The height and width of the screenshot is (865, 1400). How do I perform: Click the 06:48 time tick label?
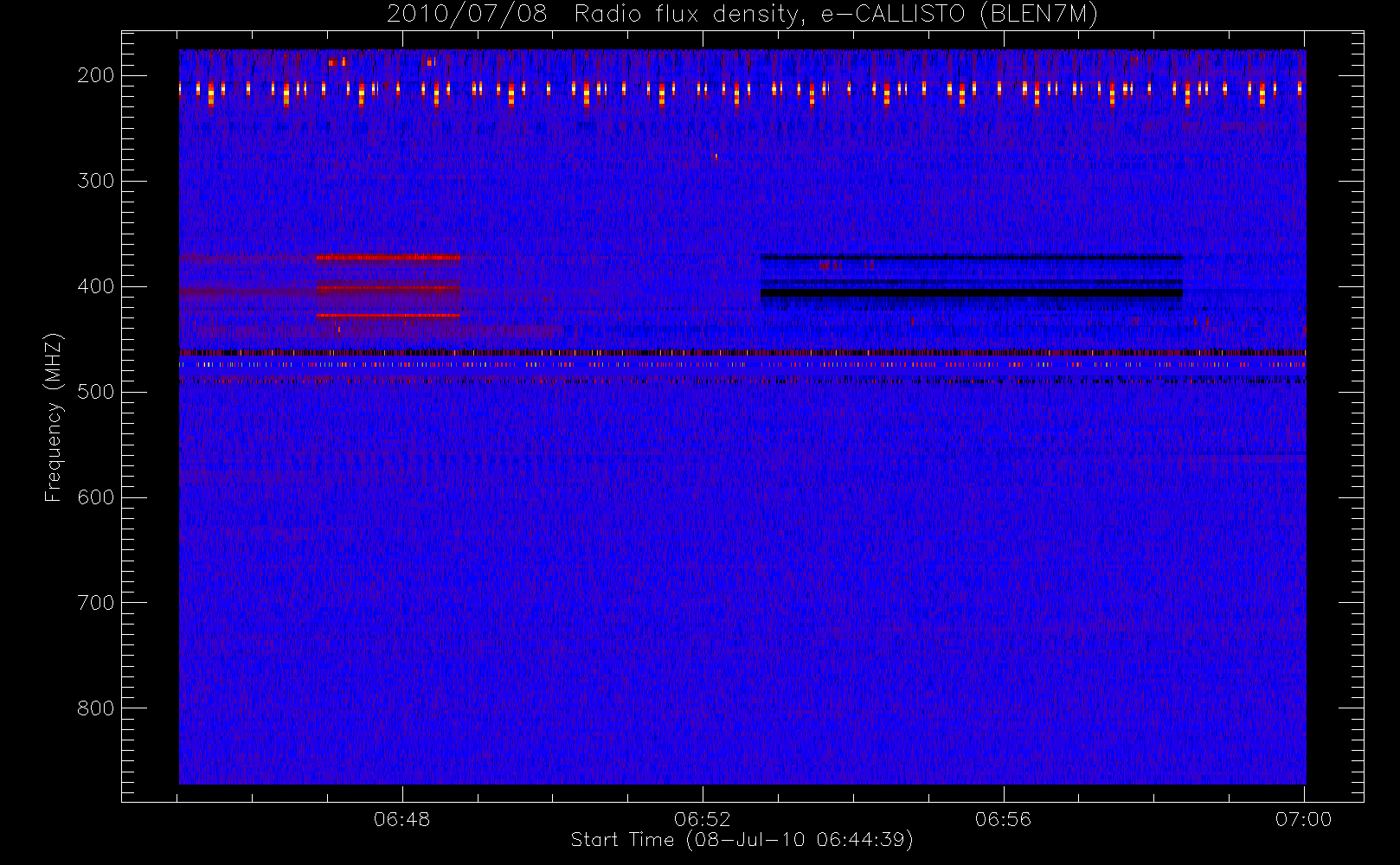(x=402, y=819)
